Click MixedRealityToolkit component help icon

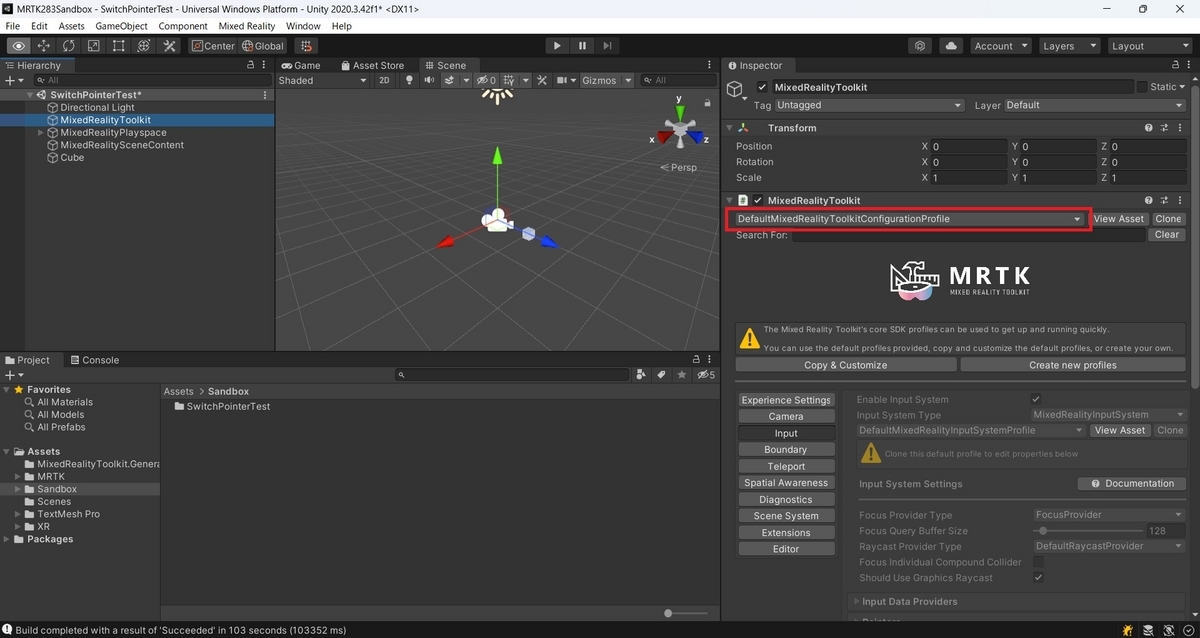[x=1150, y=201]
